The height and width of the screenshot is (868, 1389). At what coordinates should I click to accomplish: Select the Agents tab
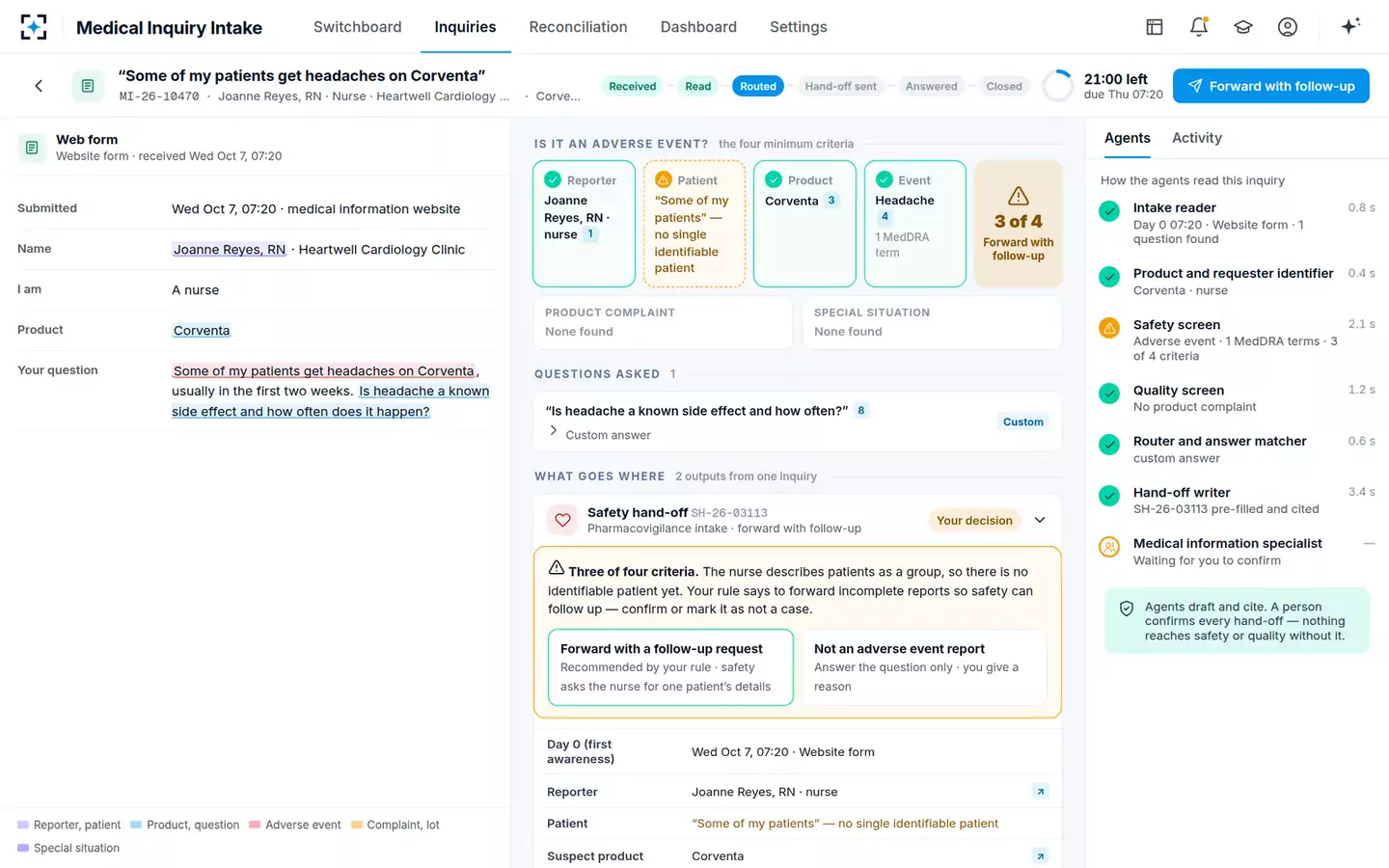[1127, 138]
